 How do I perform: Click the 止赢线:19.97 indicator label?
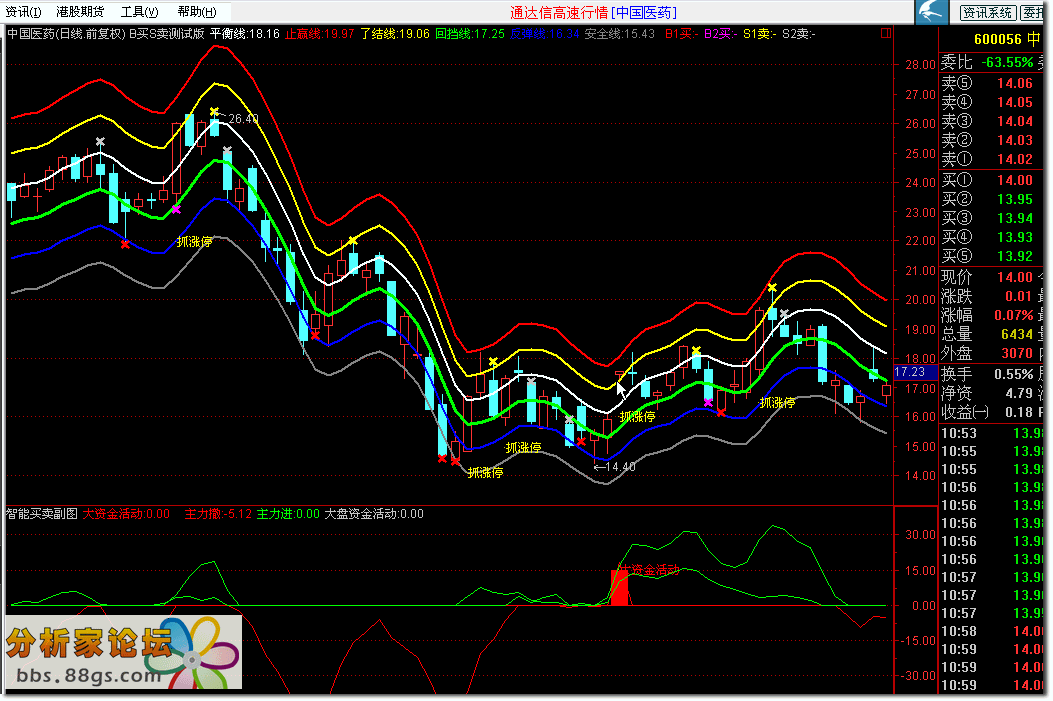tap(319, 34)
